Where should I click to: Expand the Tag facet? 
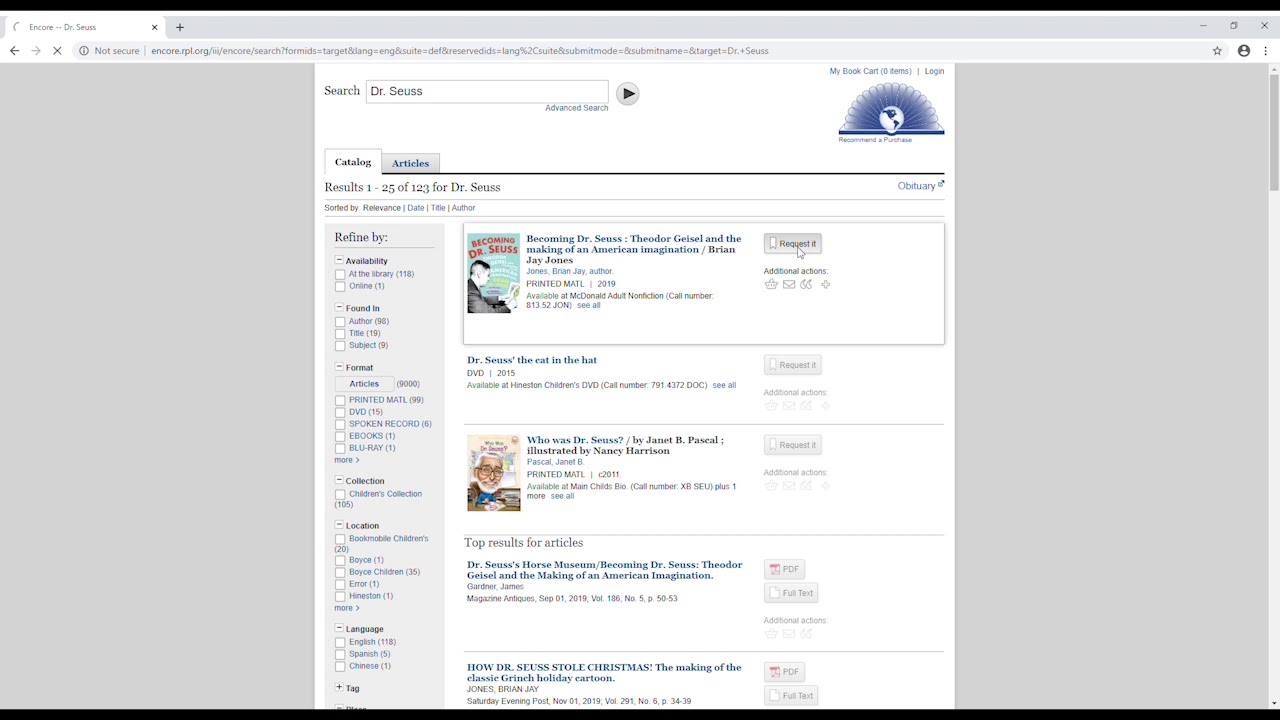[339, 688]
